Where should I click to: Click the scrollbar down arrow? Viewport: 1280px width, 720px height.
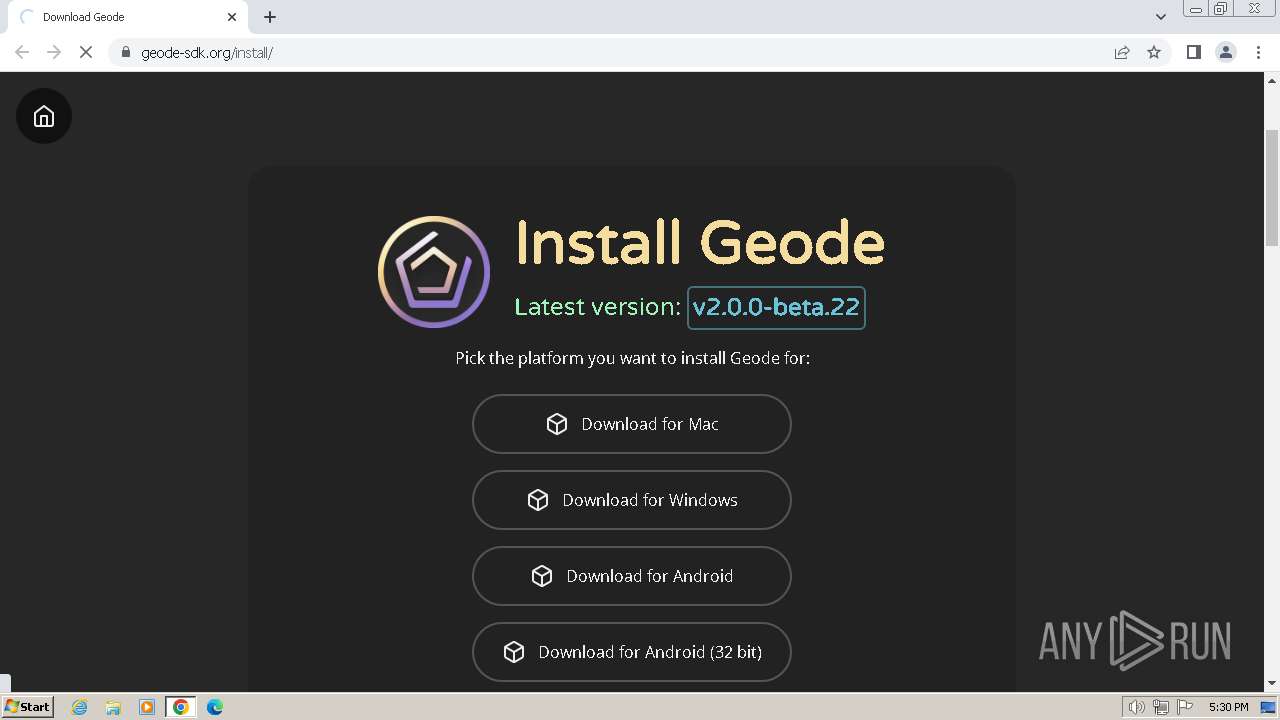(1272, 683)
